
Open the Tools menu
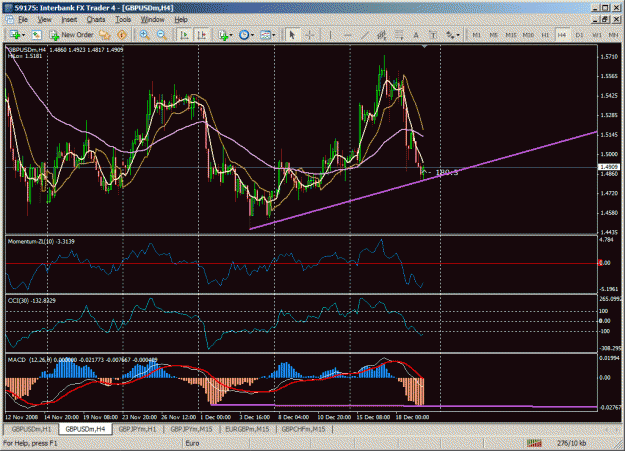123,20
